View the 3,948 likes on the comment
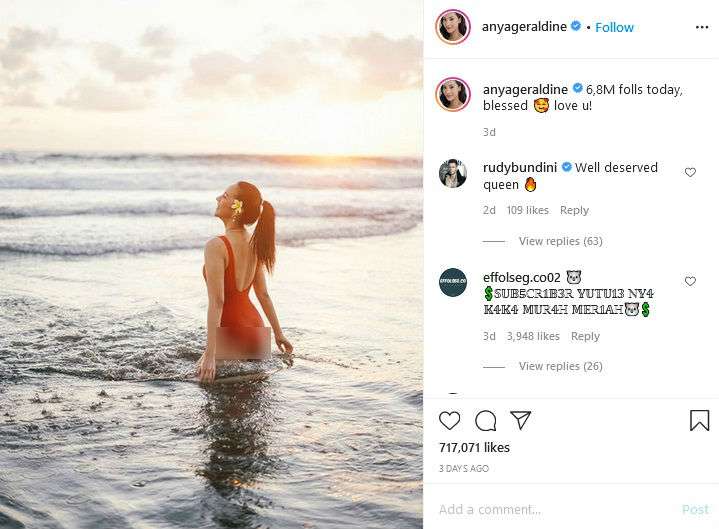 coord(533,336)
